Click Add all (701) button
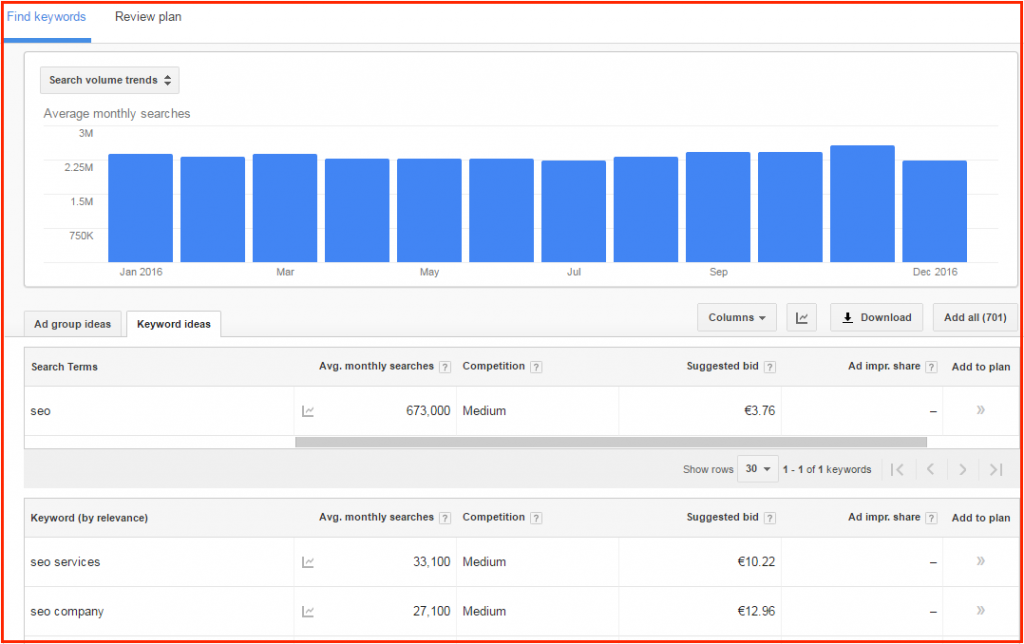This screenshot has width=1024, height=644. (975, 317)
